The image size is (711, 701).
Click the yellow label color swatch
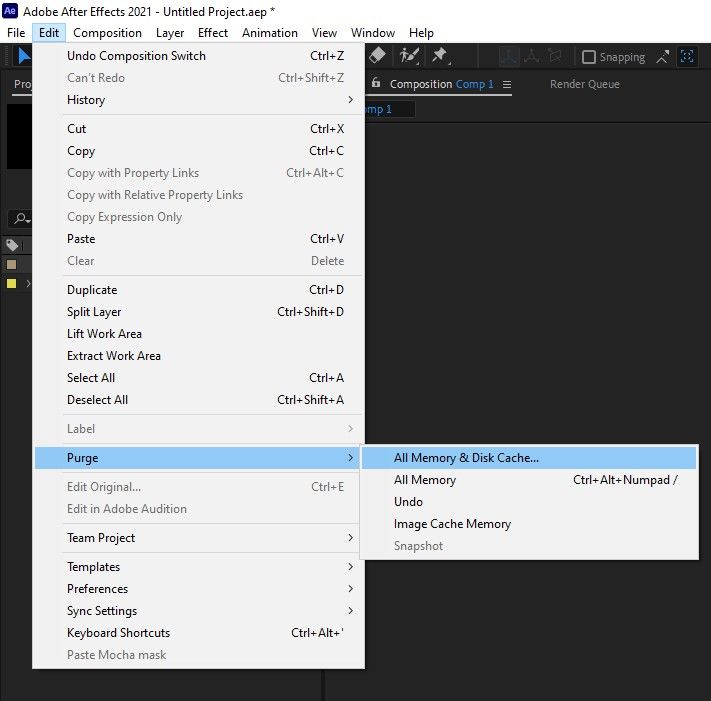pos(12,284)
